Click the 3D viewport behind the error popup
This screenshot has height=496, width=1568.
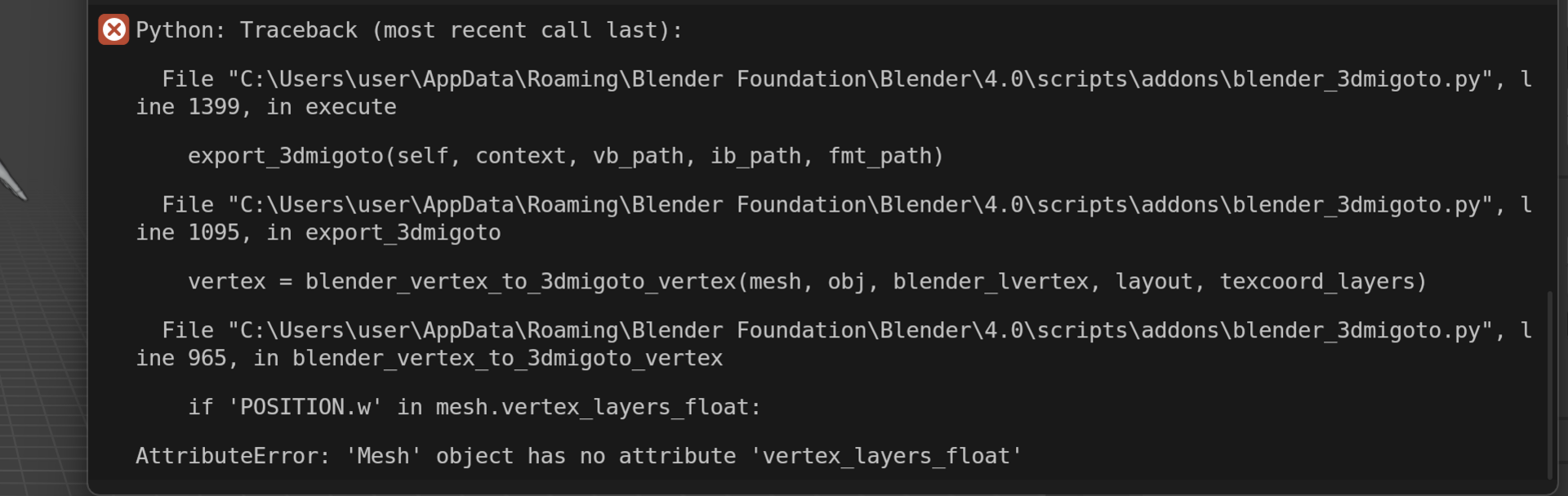[x=41, y=327]
